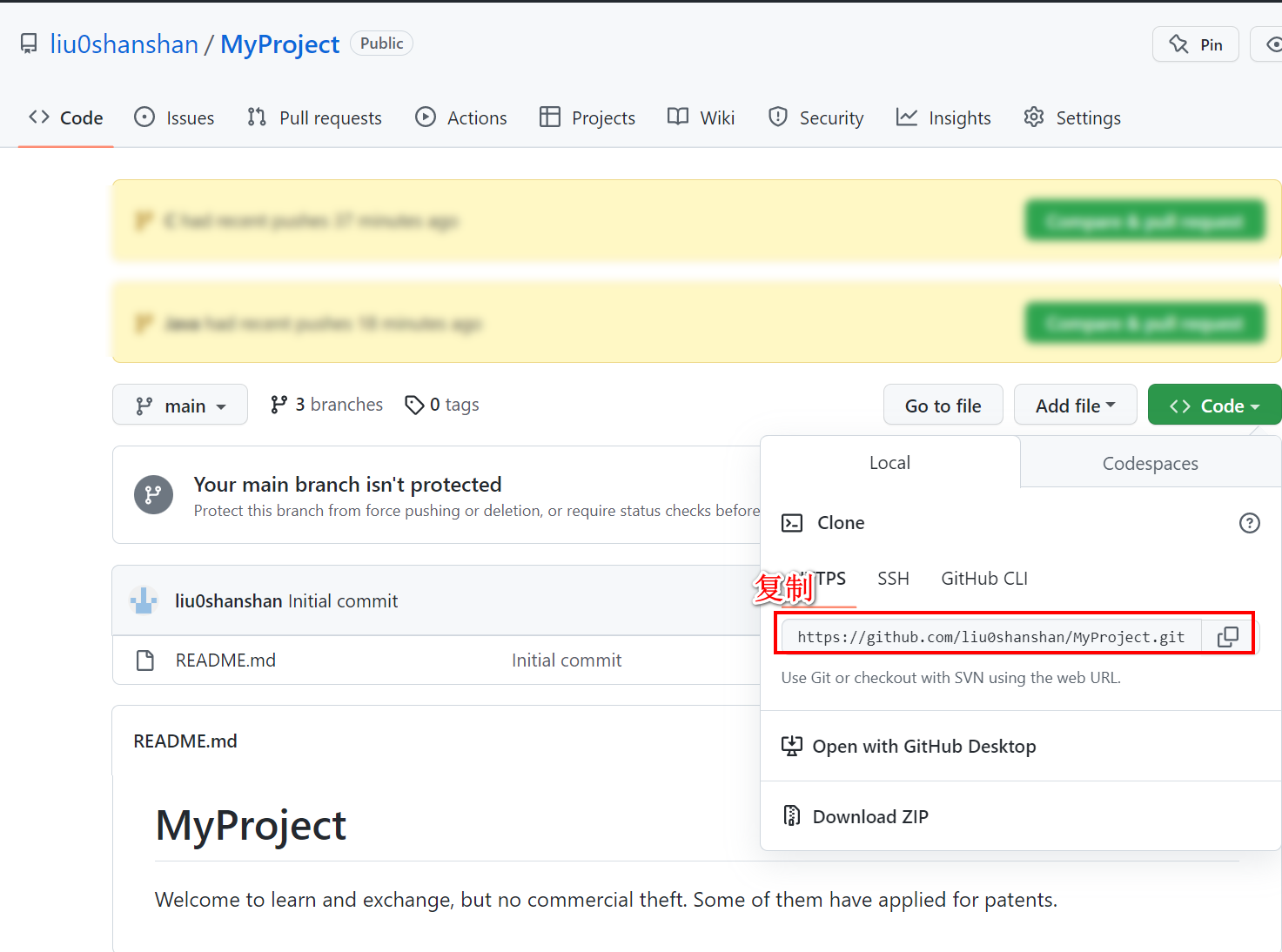The height and width of the screenshot is (952, 1282).
Task: Open the Pull requests tab
Action: tap(314, 117)
